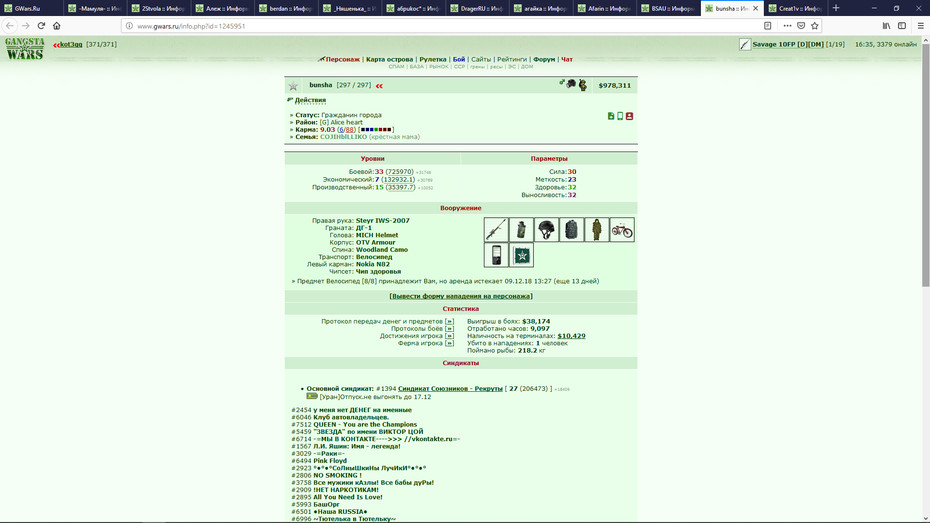Image resolution: width=930 pixels, height=523 pixels.
Task: Go to the browser home page
Action: tap(56, 25)
